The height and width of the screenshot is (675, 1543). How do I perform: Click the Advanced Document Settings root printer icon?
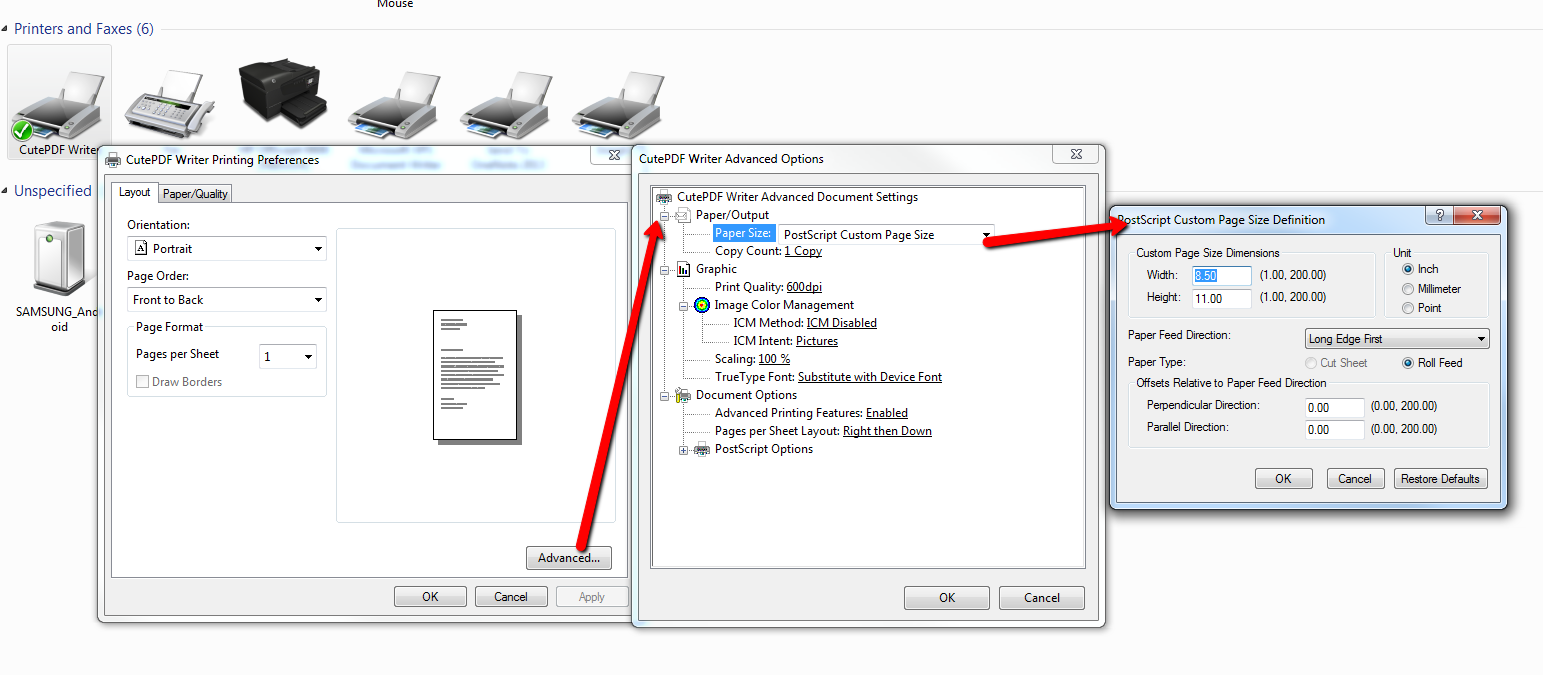(665, 197)
